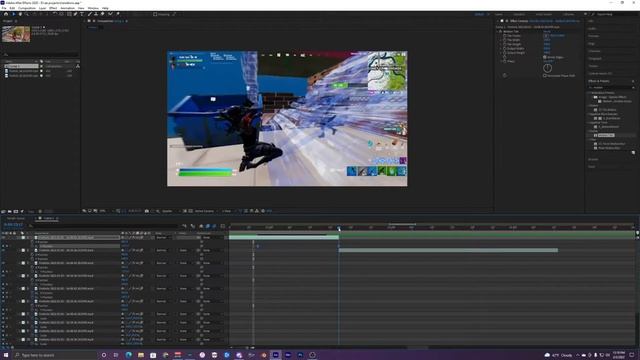Open the Composition menu
This screenshot has height=360, width=640.
tap(27, 8)
